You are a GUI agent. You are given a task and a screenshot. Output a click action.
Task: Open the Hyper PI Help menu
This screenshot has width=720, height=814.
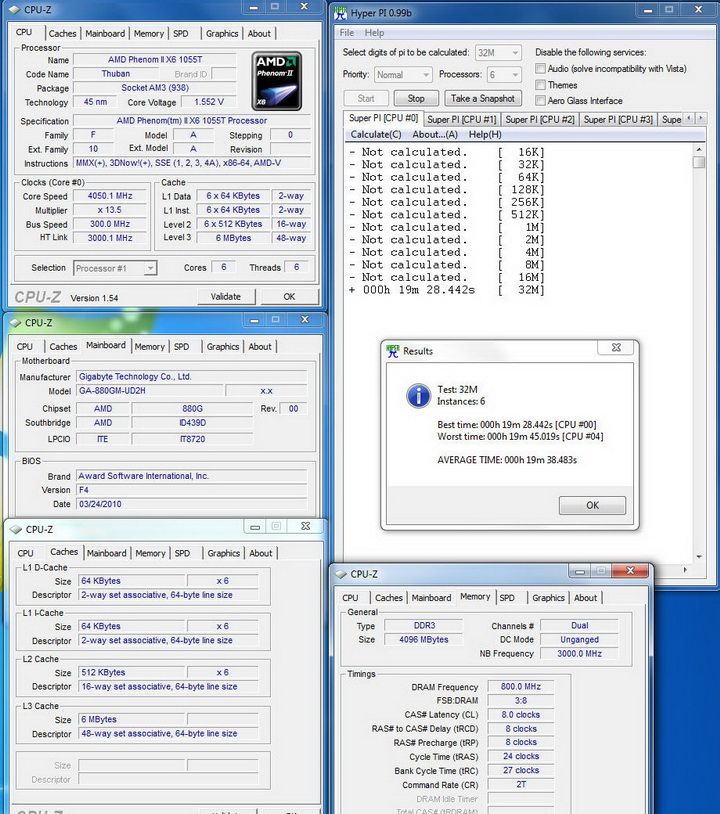374,33
